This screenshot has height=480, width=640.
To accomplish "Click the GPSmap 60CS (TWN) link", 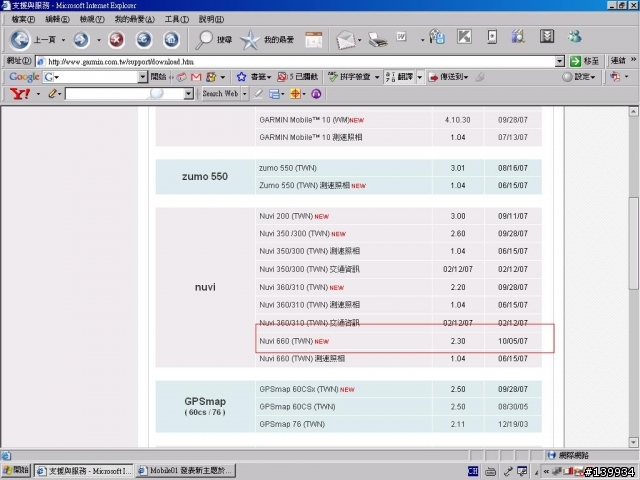I will pyautogui.click(x=297, y=407).
